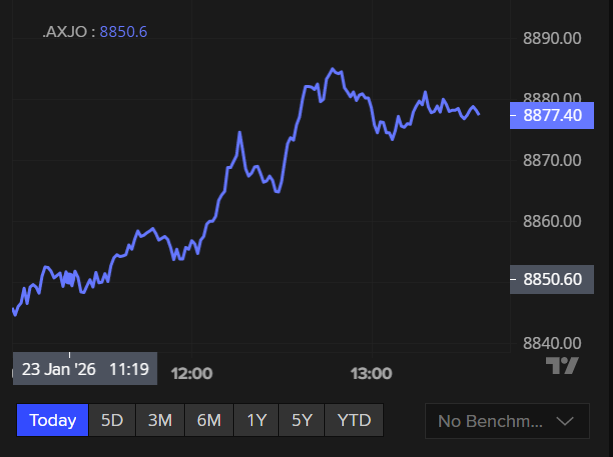Screen dimensions: 613x457
Task: Click the 13:00 time axis label
Action: 370,373
